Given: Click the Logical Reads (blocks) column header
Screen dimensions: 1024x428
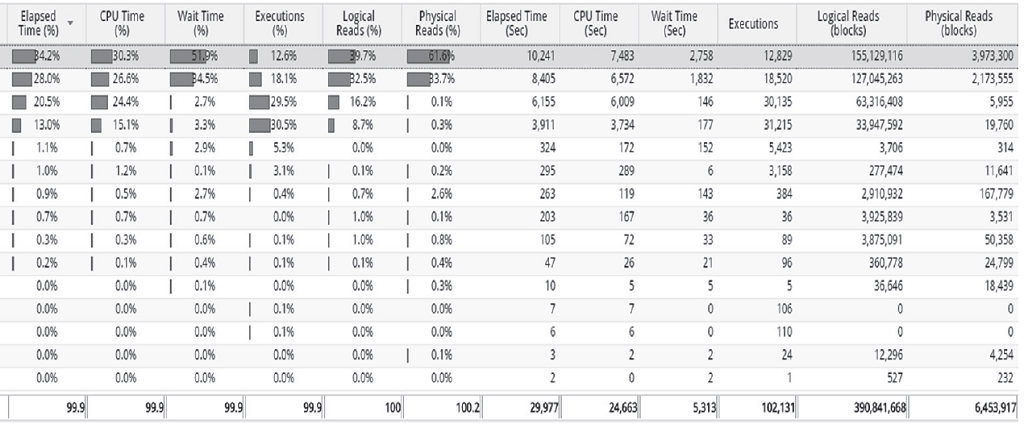Looking at the screenshot, I should click(851, 25).
